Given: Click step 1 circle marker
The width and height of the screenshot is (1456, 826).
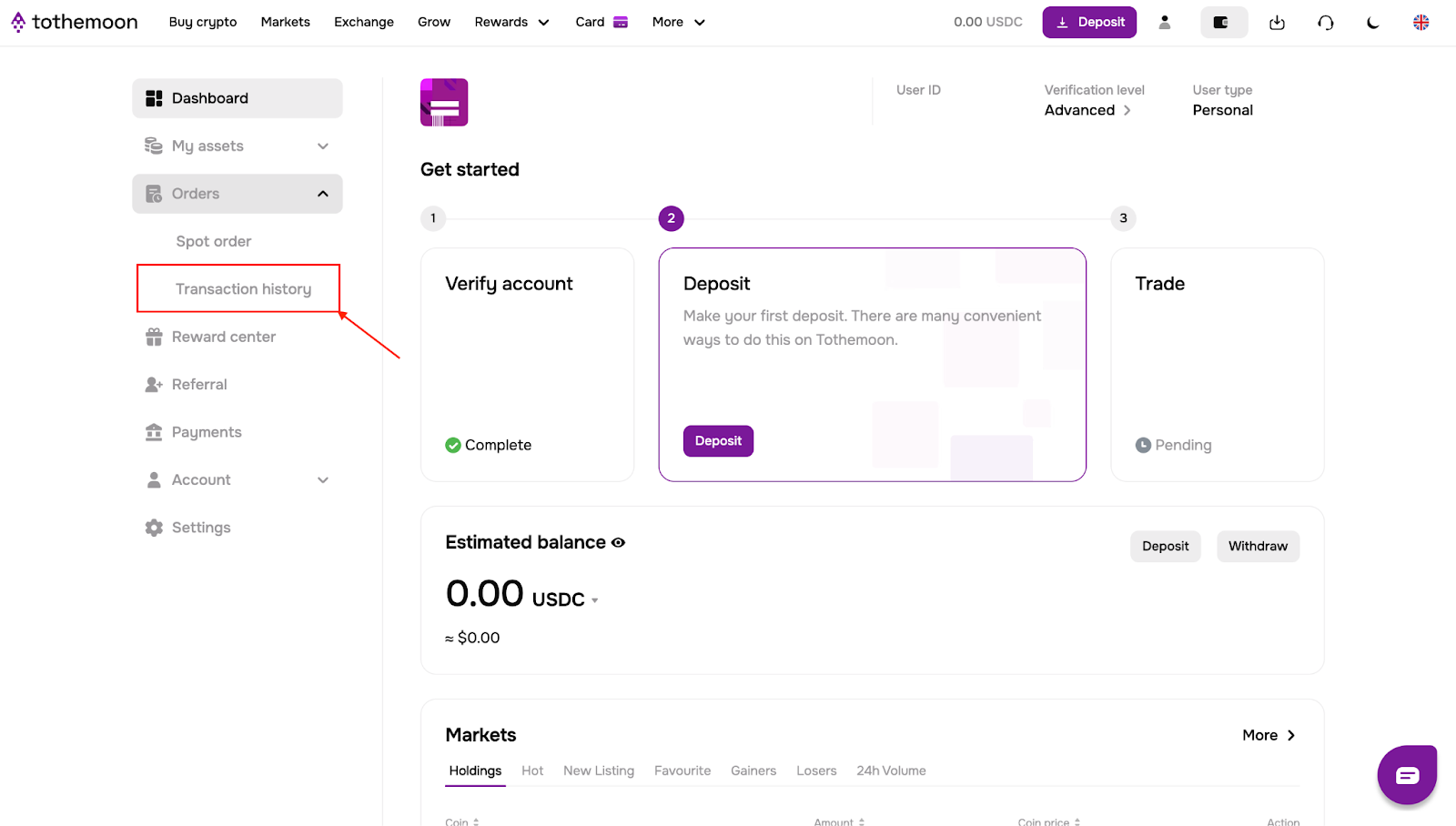Looking at the screenshot, I should pyautogui.click(x=433, y=218).
